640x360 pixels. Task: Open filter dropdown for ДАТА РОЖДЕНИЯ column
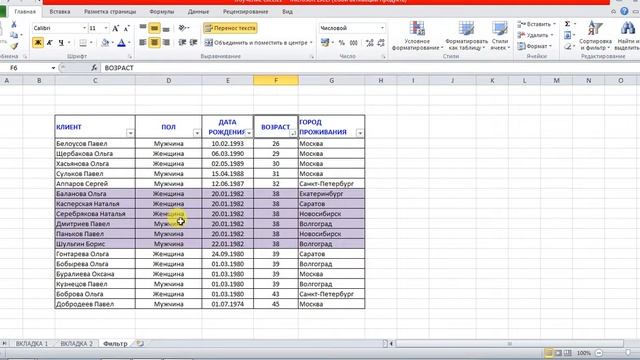pyautogui.click(x=249, y=133)
